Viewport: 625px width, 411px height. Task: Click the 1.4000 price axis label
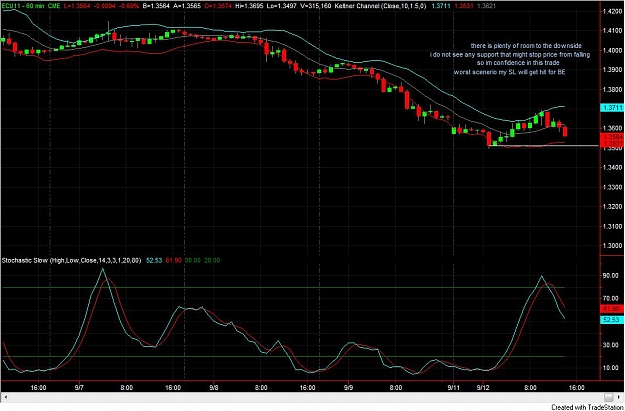tap(613, 51)
